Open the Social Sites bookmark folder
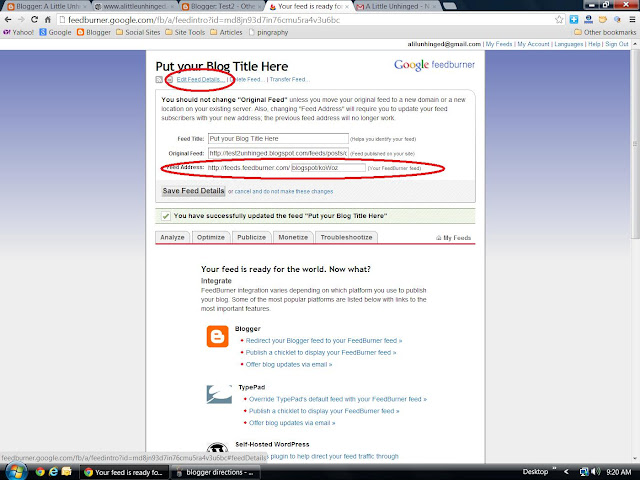The height and width of the screenshot is (480, 640). tap(138, 32)
